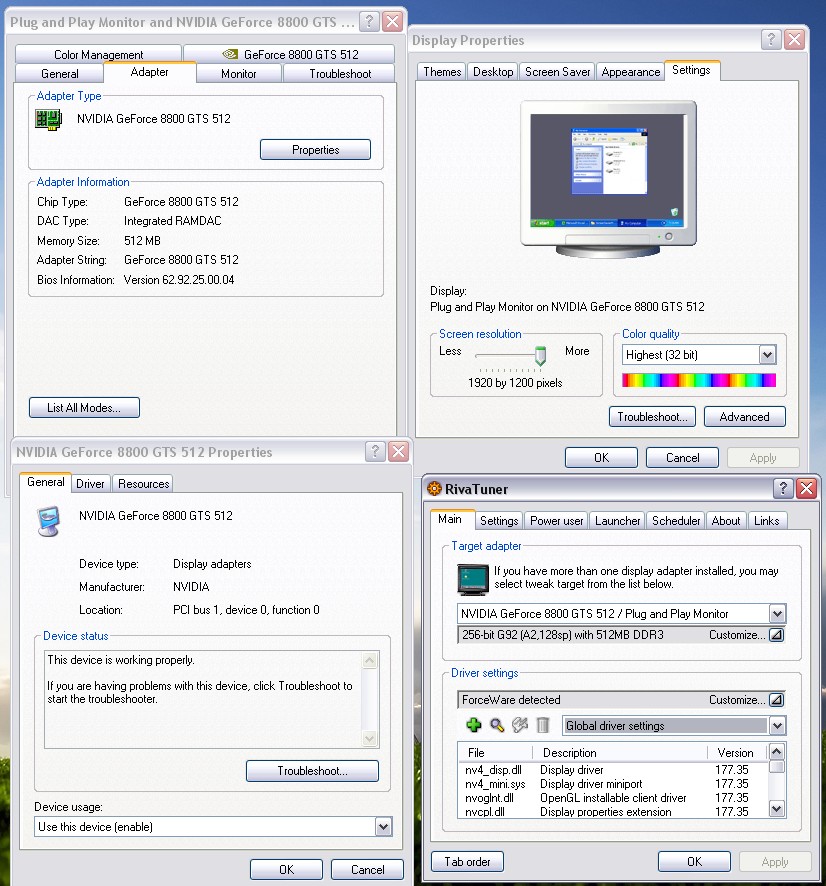Open the Color quality dropdown
The image size is (826, 886).
pos(767,355)
